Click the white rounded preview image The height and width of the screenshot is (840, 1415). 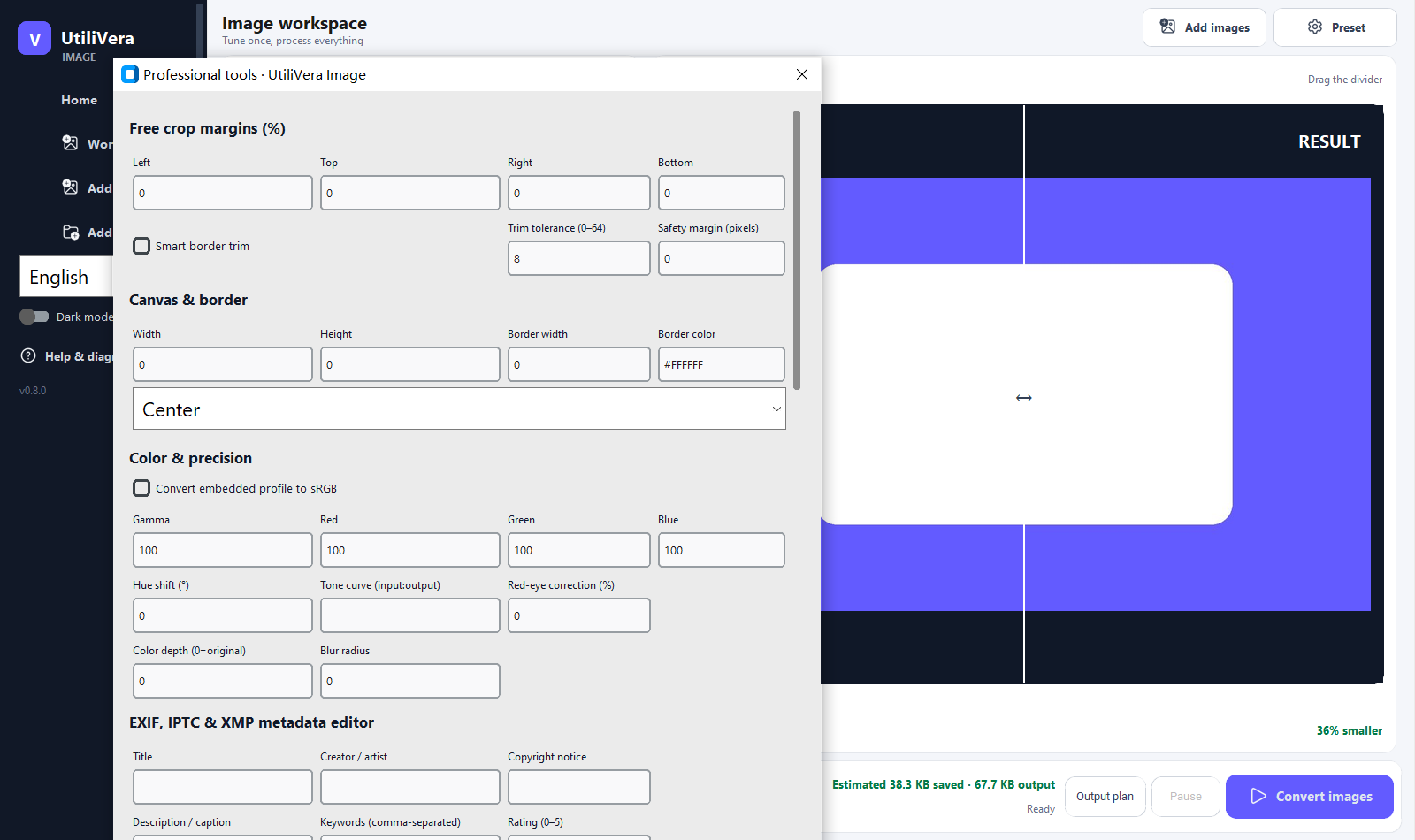[1027, 394]
